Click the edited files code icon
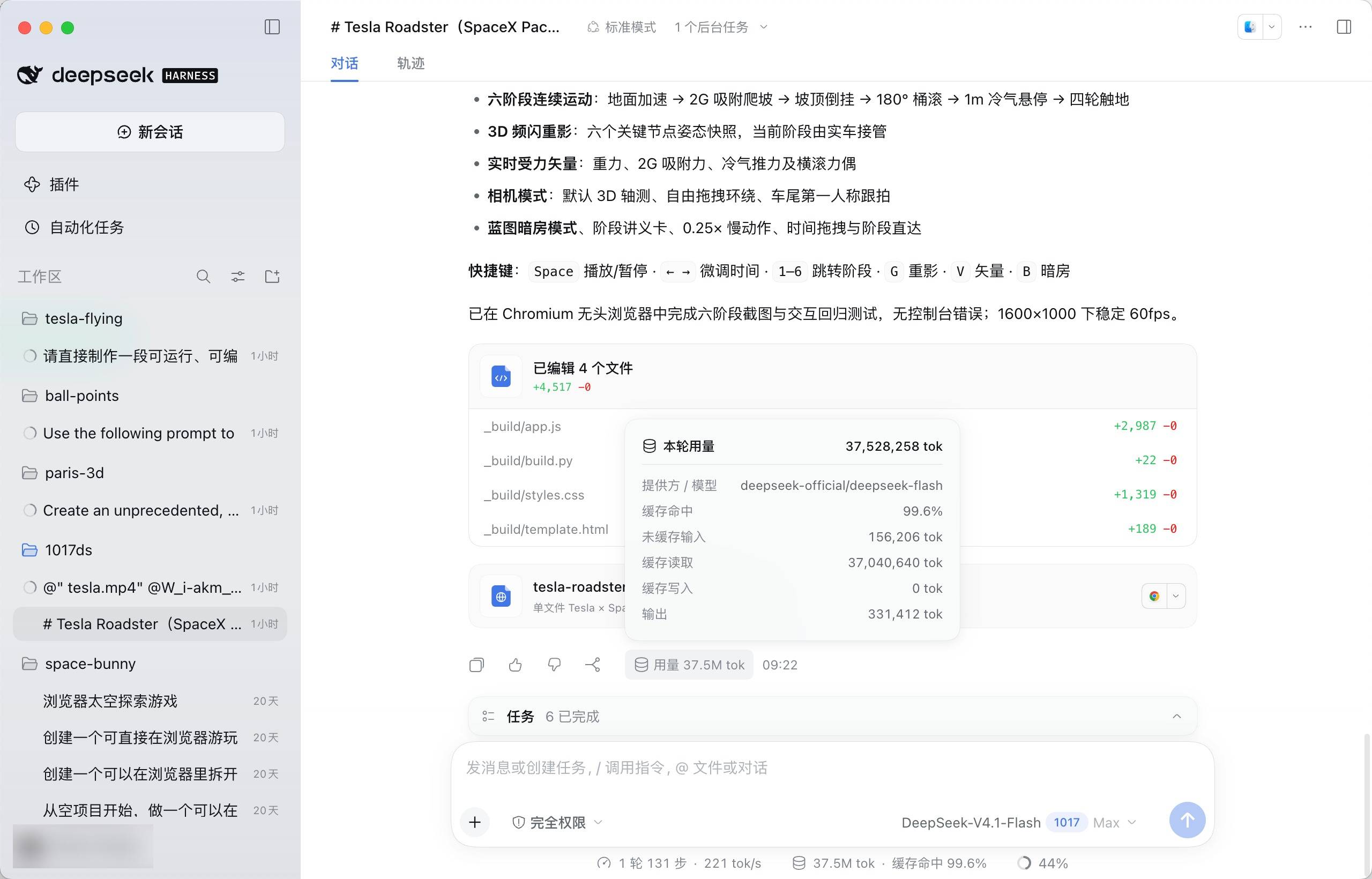Viewport: 1372px width, 879px height. tap(501, 377)
